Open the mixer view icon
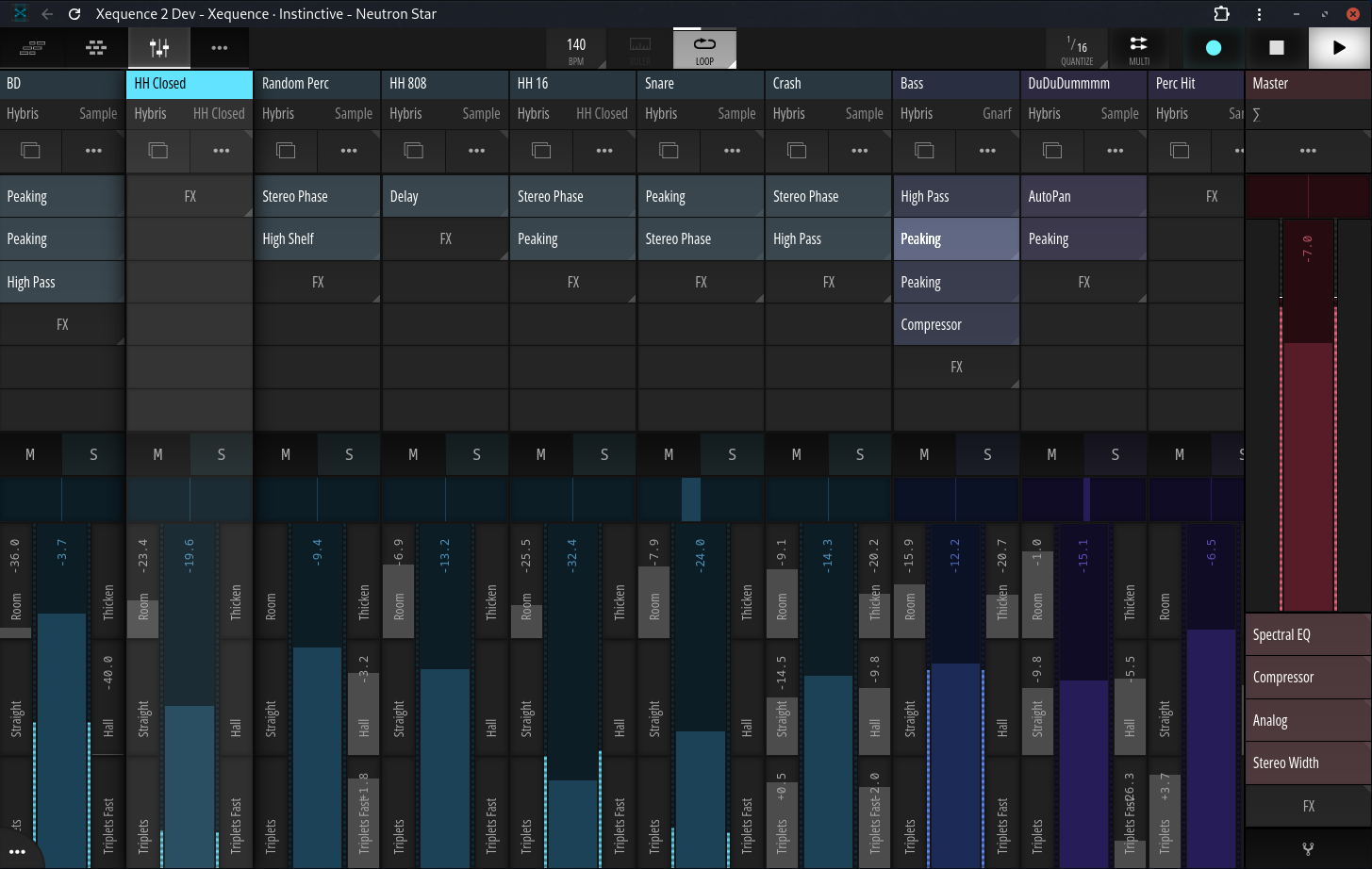Image resolution: width=1372 pixels, height=869 pixels. pos(158,47)
